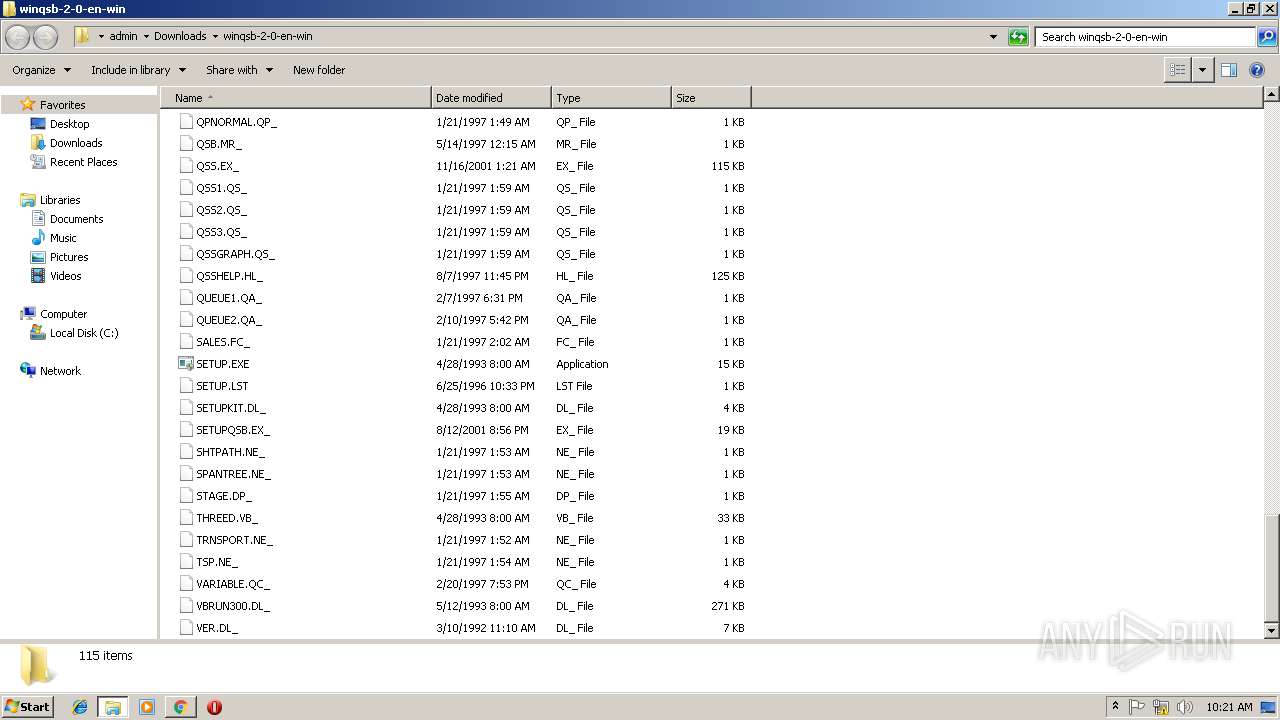
Task: Select Network in navigation pane
Action: tap(60, 371)
